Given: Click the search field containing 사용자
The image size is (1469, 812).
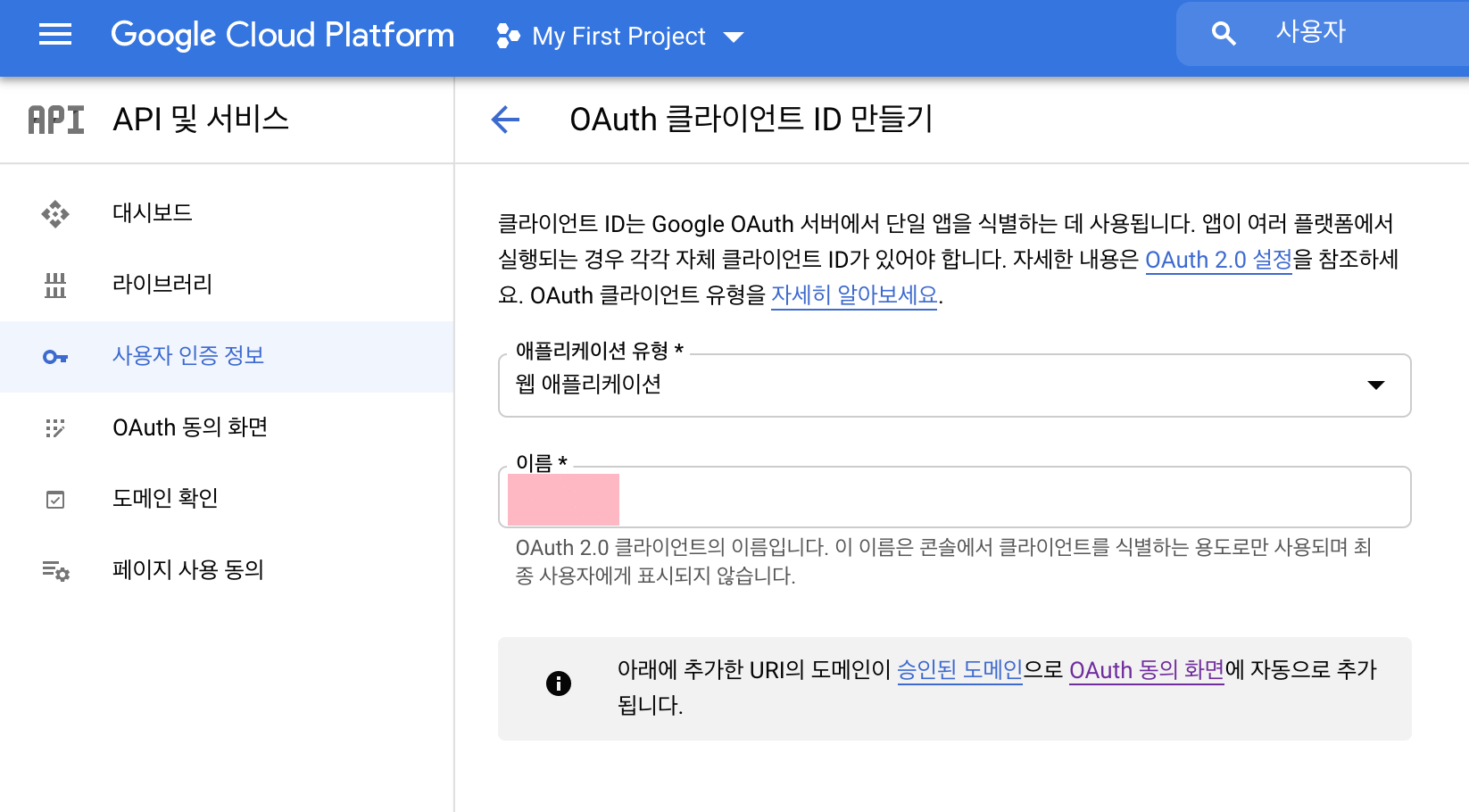Looking at the screenshot, I should pyautogui.click(x=1323, y=34).
